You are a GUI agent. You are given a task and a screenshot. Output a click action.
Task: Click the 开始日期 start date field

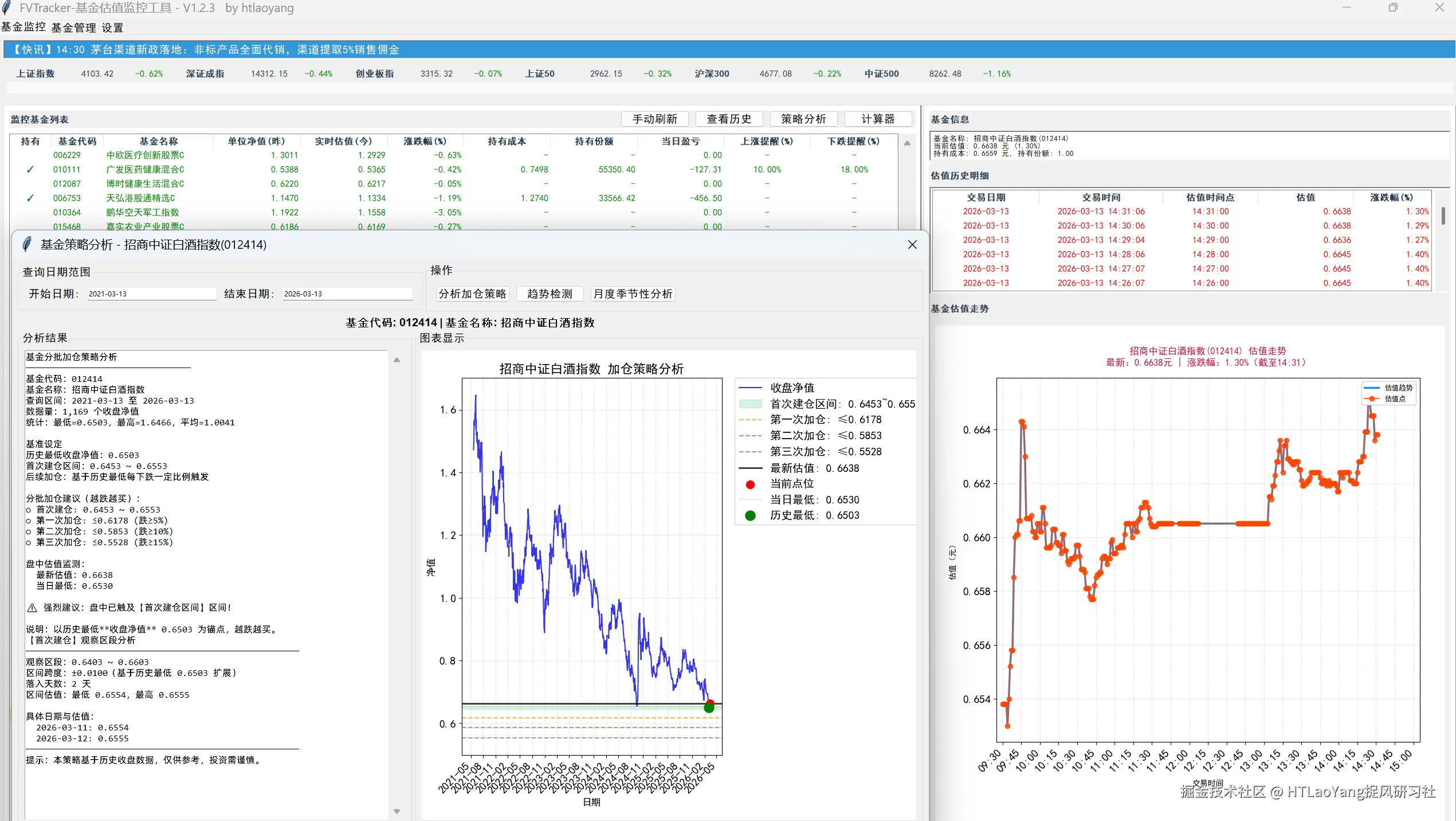151,293
